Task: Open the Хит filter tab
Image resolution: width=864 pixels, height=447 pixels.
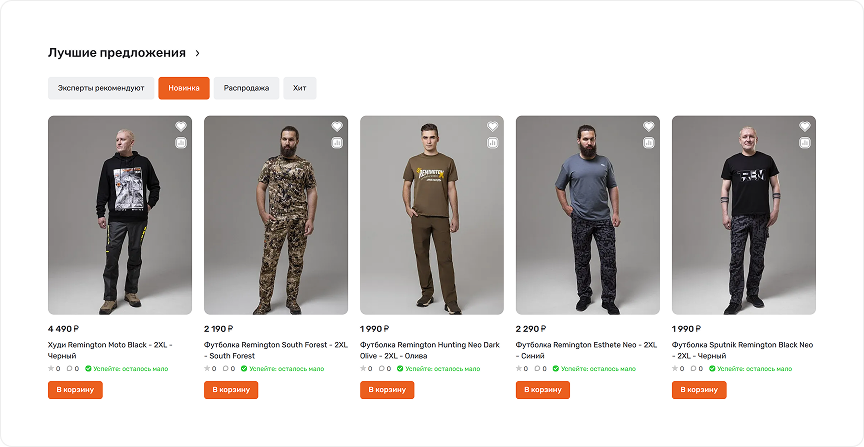Action: [300, 88]
